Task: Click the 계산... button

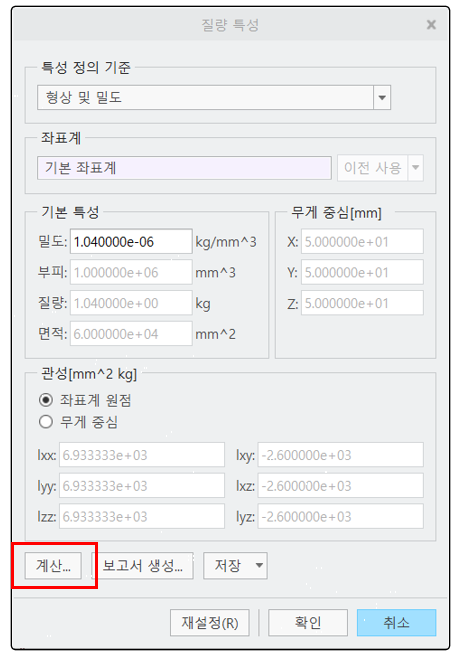Action: pos(53,566)
